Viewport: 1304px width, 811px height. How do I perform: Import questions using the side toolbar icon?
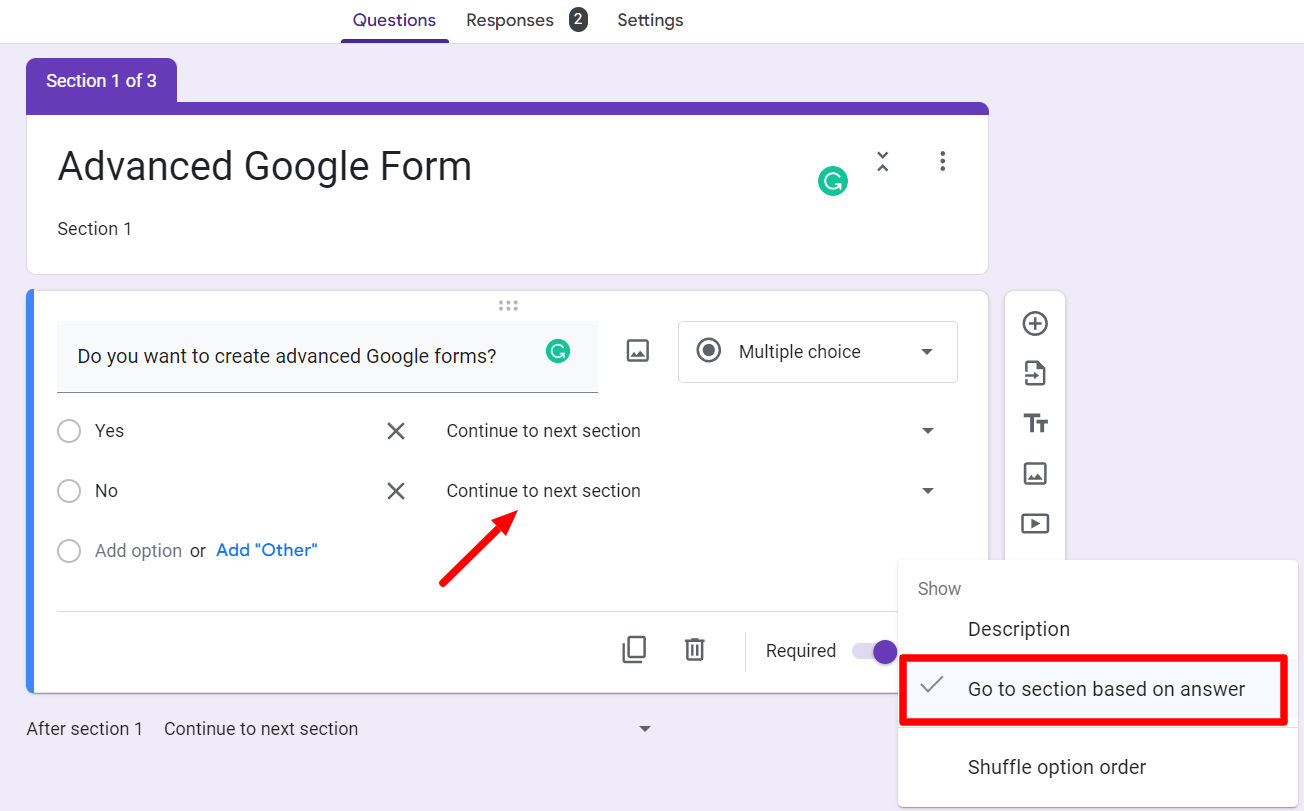pyautogui.click(x=1035, y=374)
